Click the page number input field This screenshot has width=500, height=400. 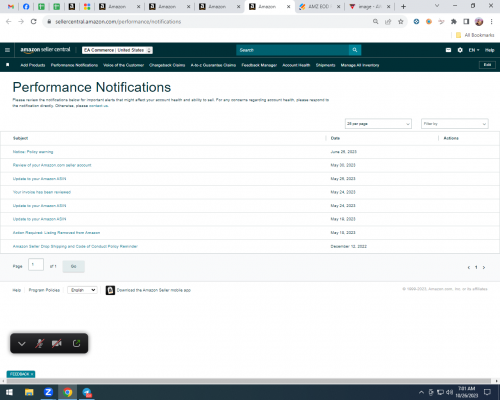[x=36, y=265]
